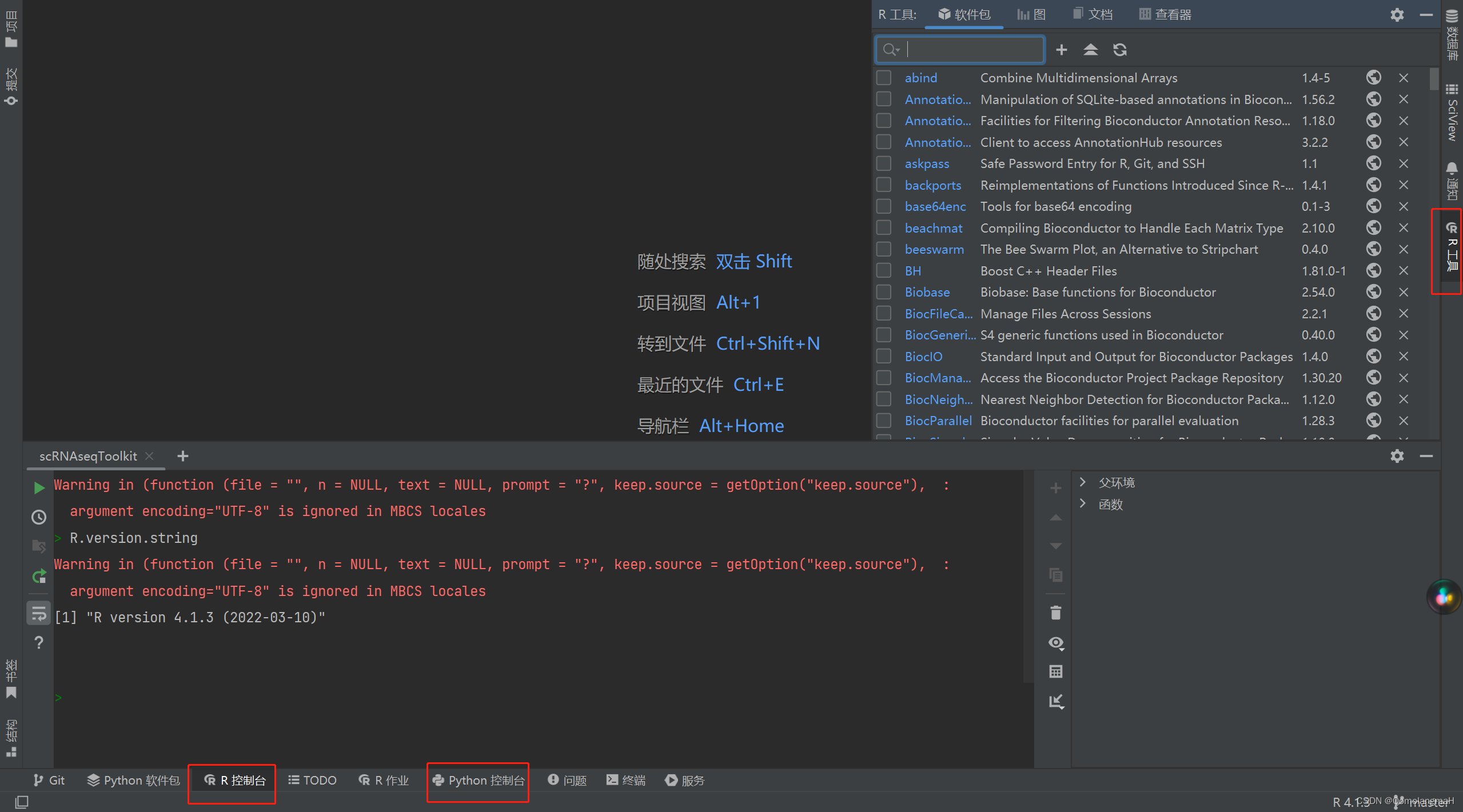This screenshot has width=1463, height=812.
Task: Click the globe icon for beeswarm package
Action: point(1373,249)
